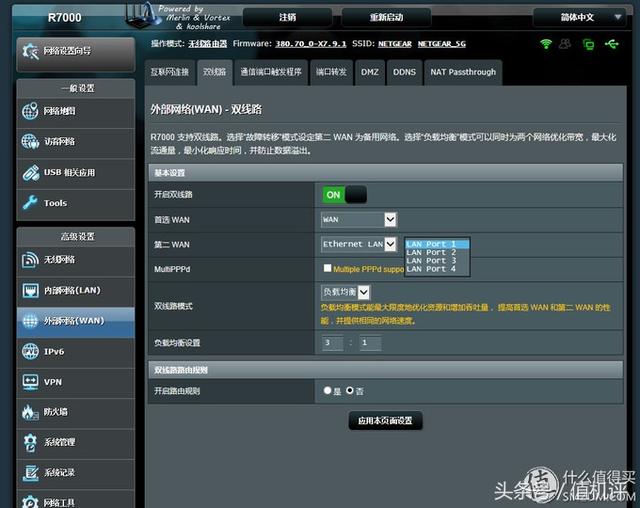This screenshot has height=508, width=640.
Task: Select '否' for enabling routing rules
Action: pos(350,390)
